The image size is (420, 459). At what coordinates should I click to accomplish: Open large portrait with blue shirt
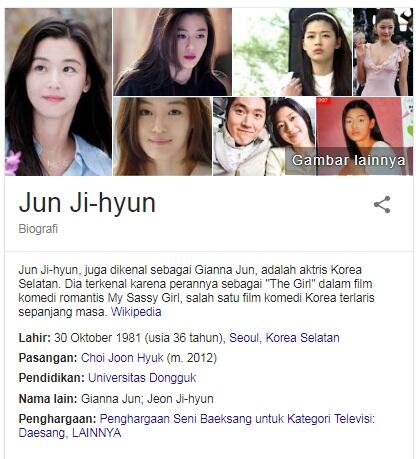(58, 92)
